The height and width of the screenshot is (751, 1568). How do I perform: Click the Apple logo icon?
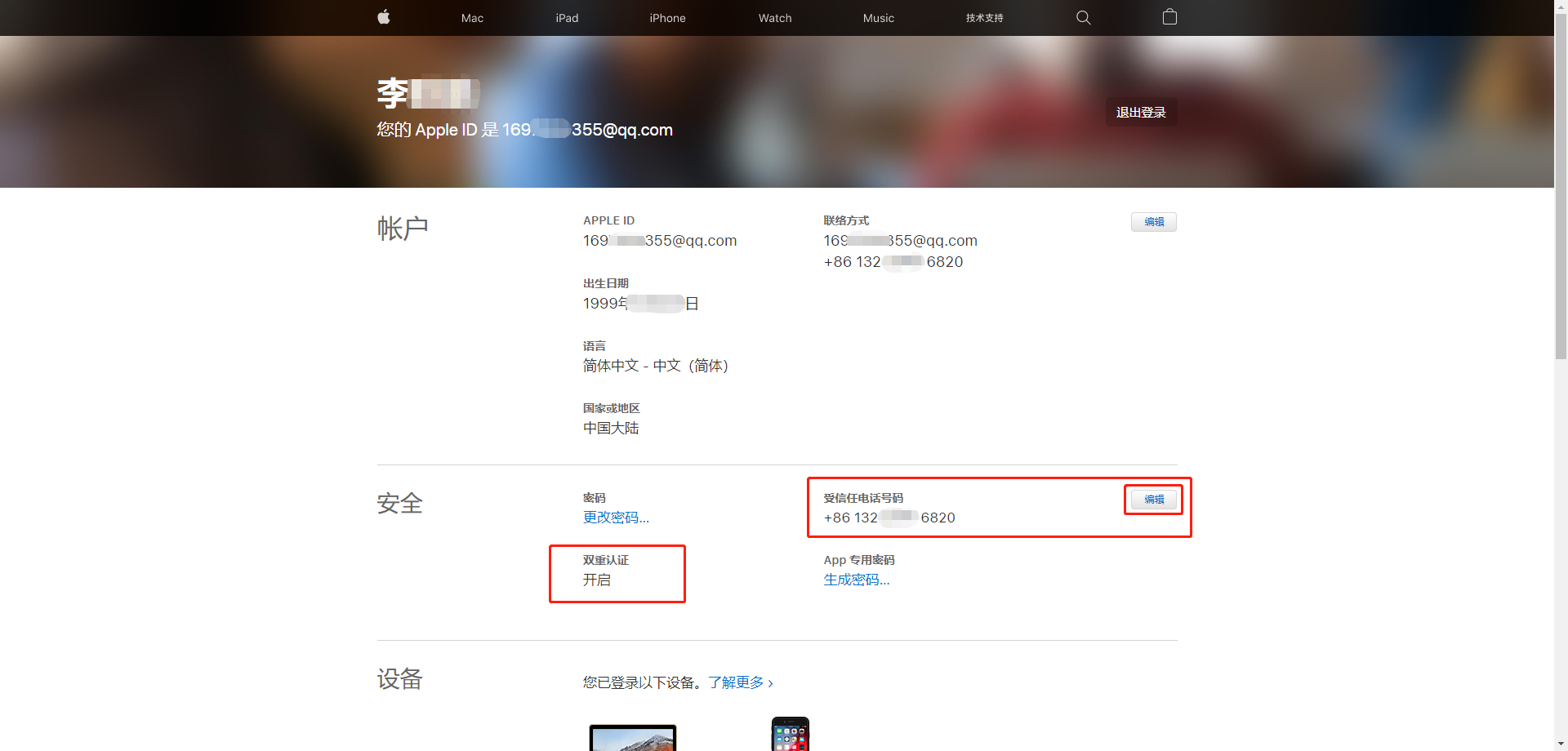click(384, 17)
